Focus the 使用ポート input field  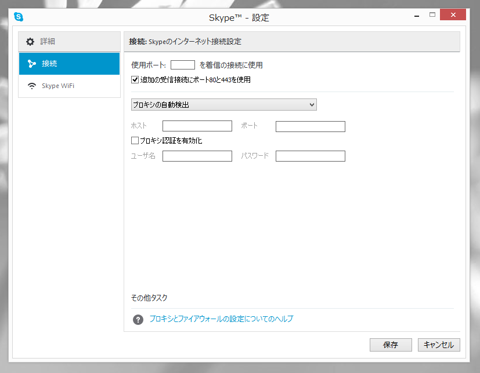183,65
